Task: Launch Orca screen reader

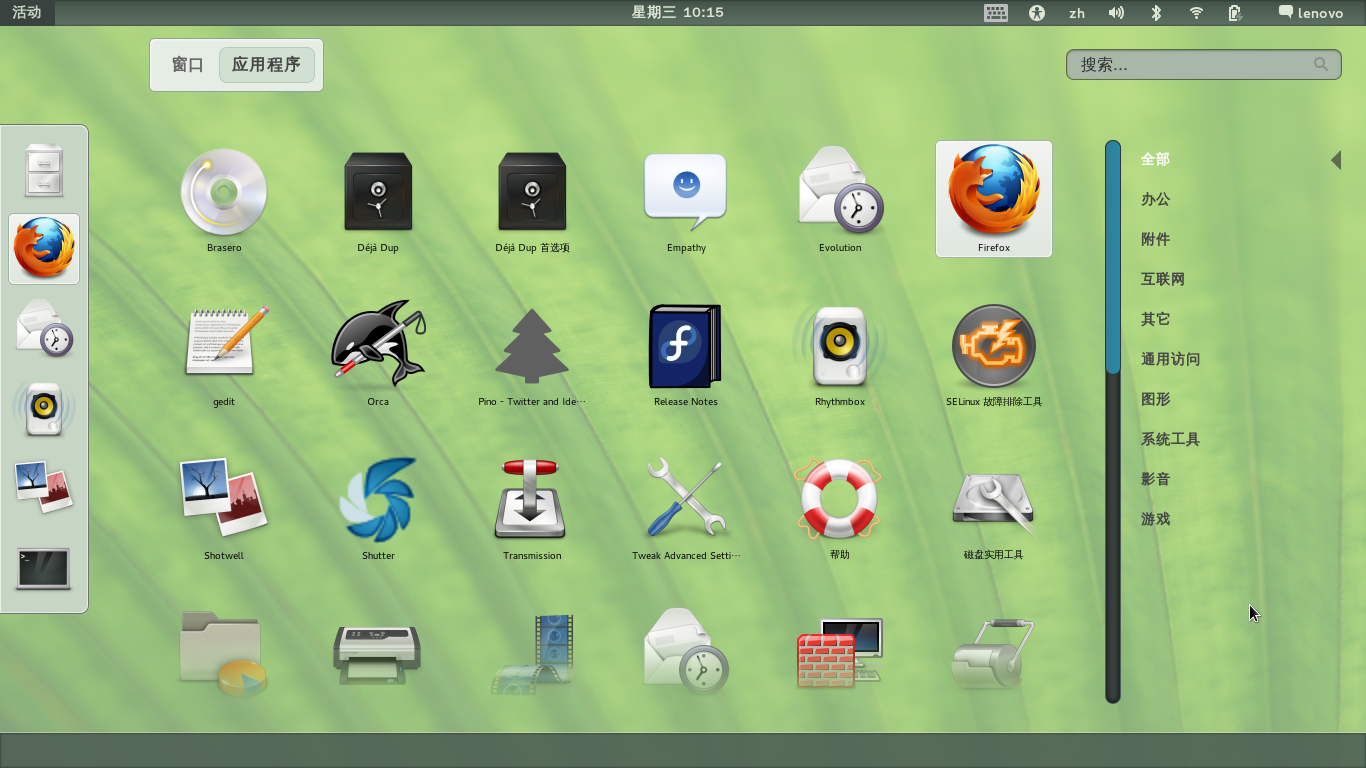Action: point(378,353)
